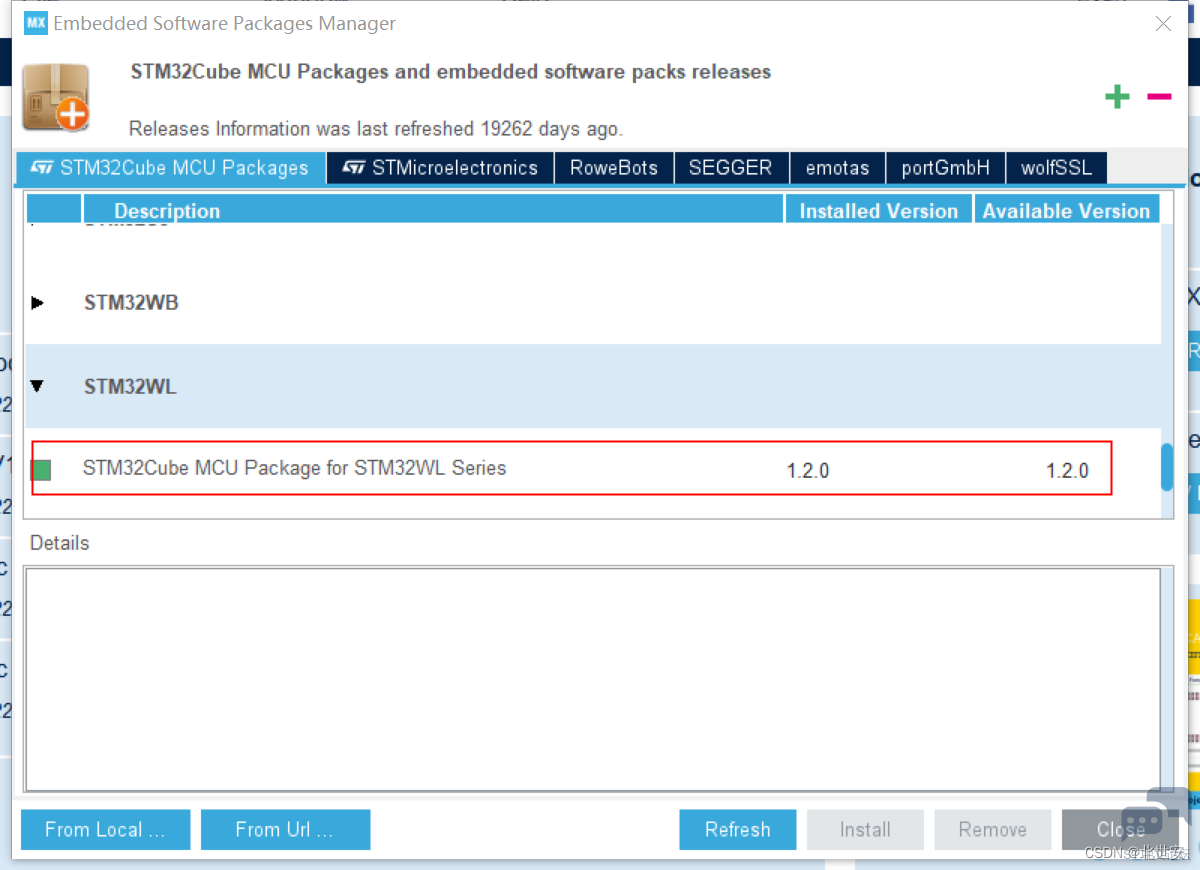Toggle the green checkbox for STM32WL package
This screenshot has width=1200, height=870.
(41, 470)
